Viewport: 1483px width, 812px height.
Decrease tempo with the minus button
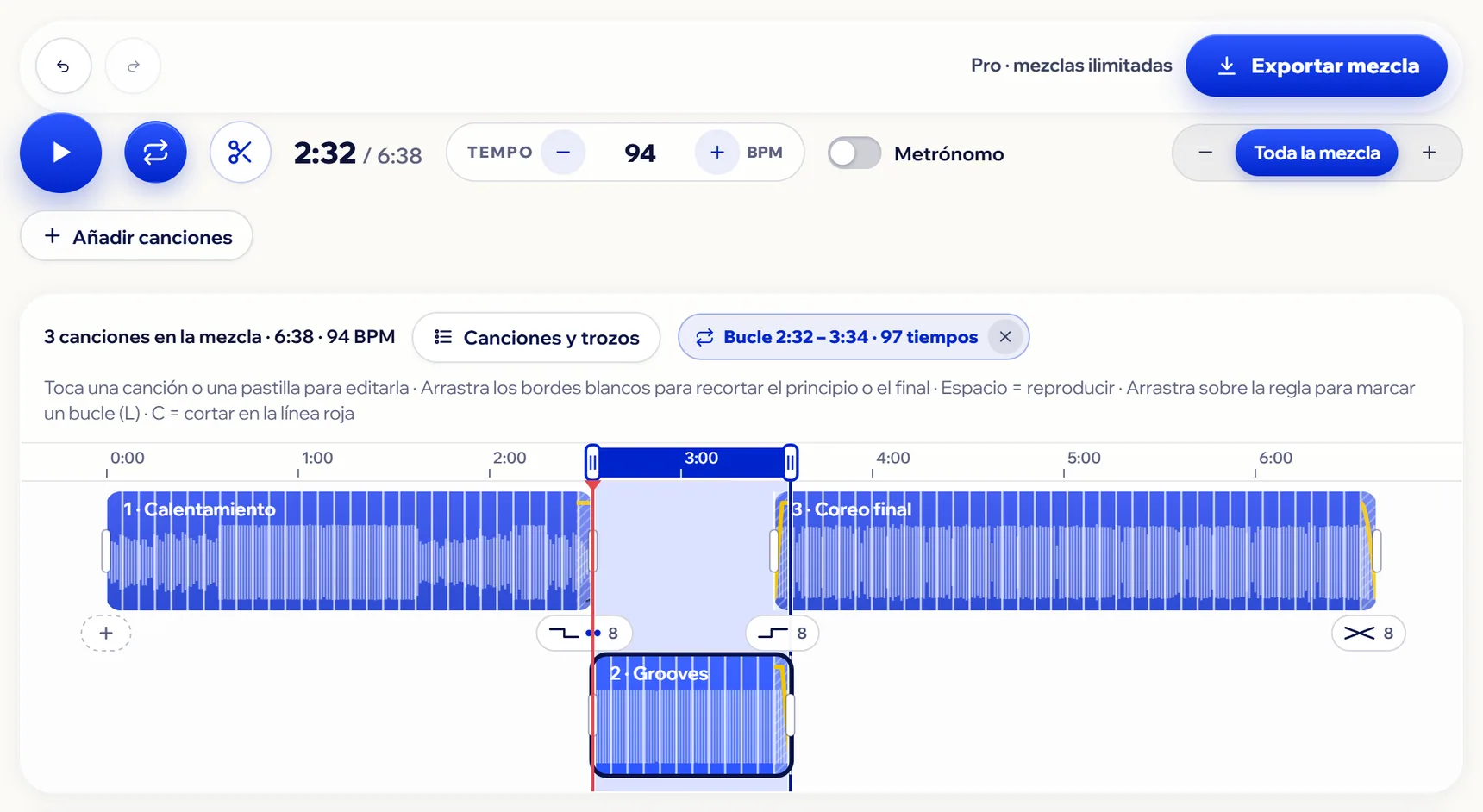[x=563, y=153]
